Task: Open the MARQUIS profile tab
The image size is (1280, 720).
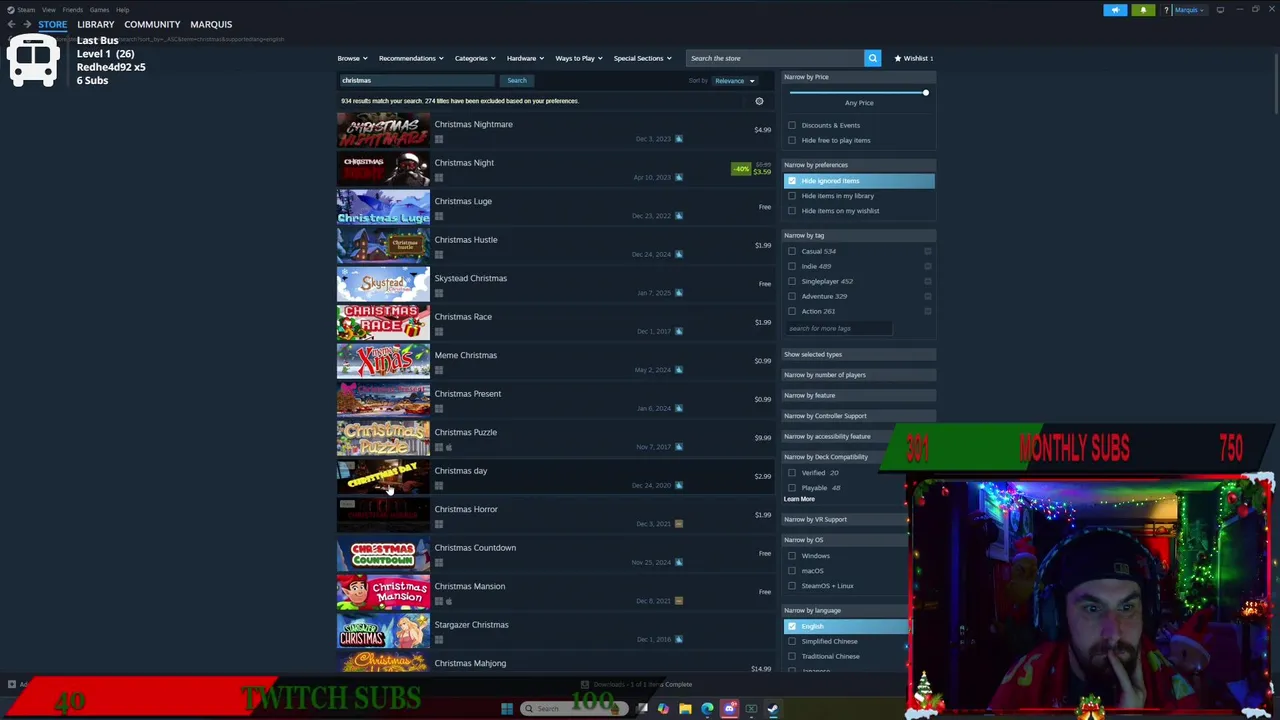Action: click(211, 24)
